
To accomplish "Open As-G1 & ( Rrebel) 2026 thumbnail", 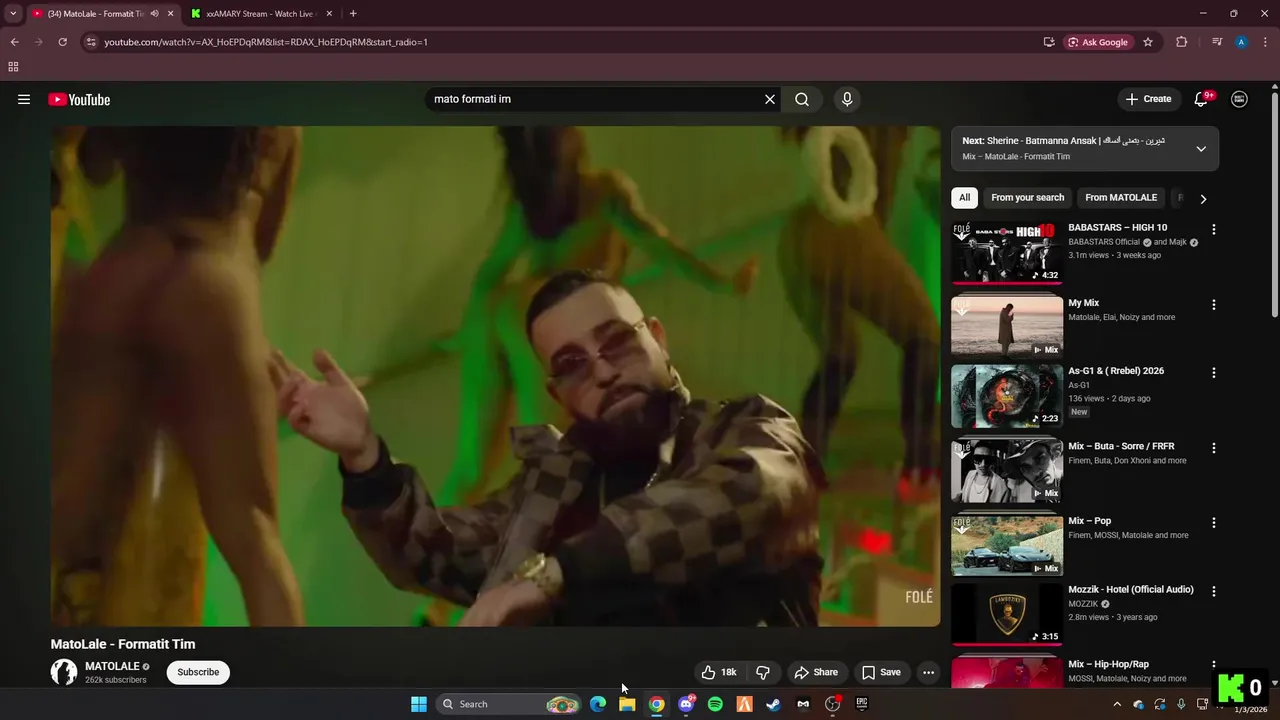I will tap(1007, 396).
